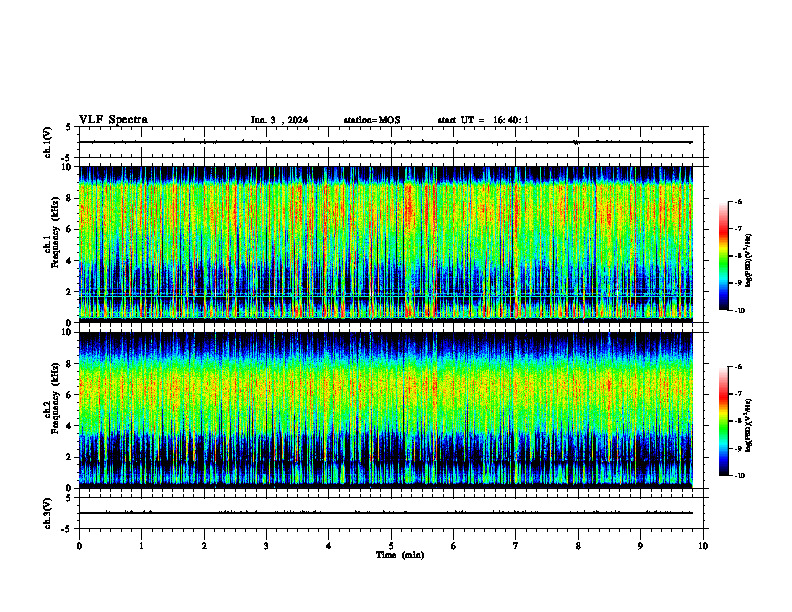Click the 'VLF Spectra' title text

pyautogui.click(x=113, y=120)
